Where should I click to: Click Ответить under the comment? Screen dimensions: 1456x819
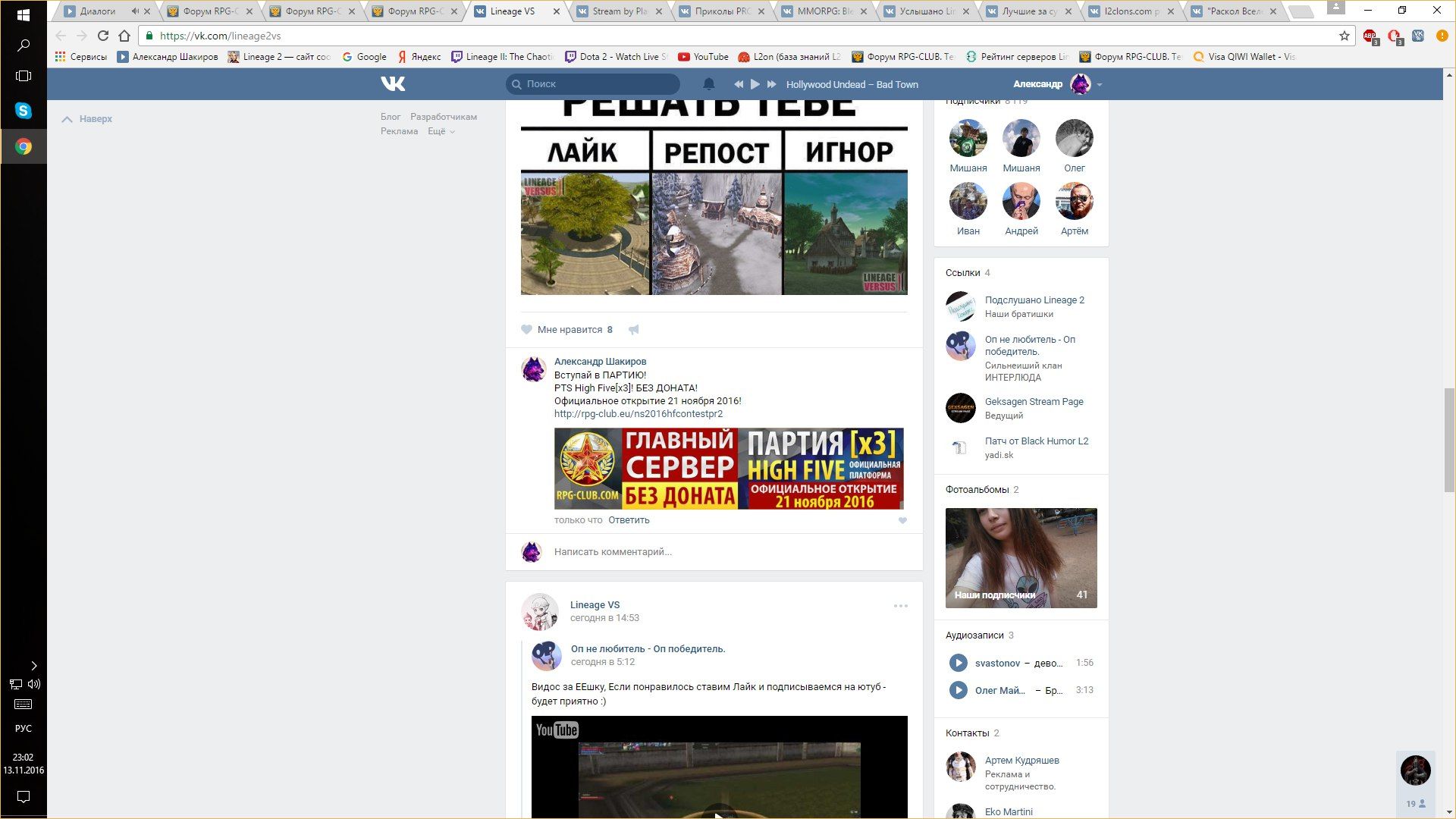click(x=629, y=520)
